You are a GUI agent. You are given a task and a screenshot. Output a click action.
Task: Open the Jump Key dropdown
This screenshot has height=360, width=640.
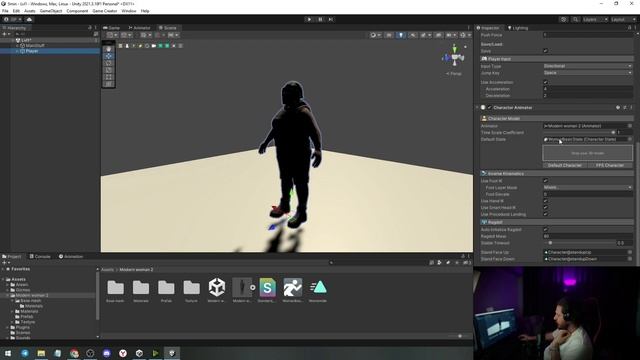click(x=587, y=73)
